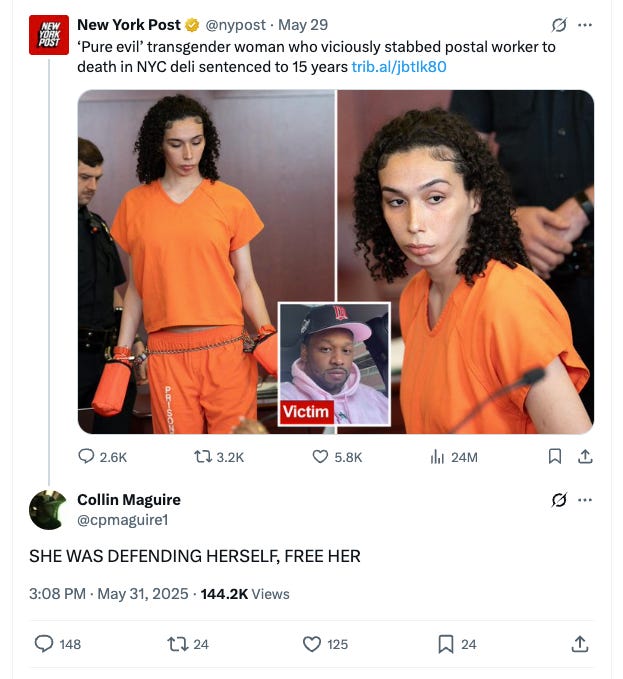Open more options menu on New York Post tweet
The height and width of the screenshot is (679, 623).
585,25
